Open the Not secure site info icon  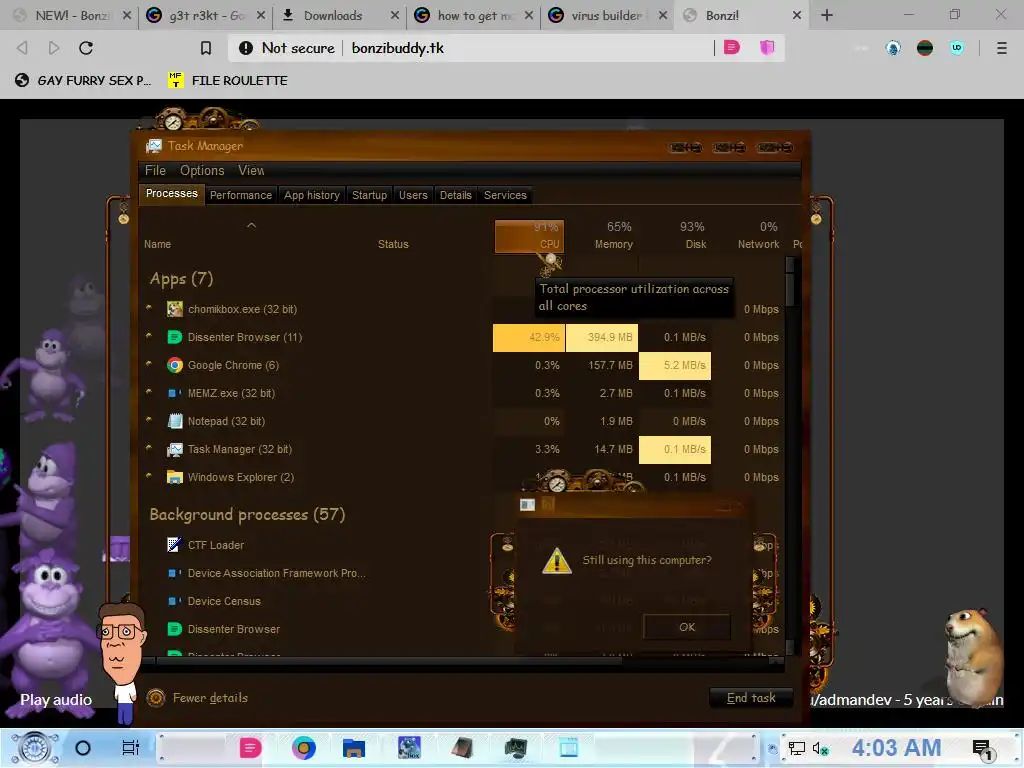point(246,48)
